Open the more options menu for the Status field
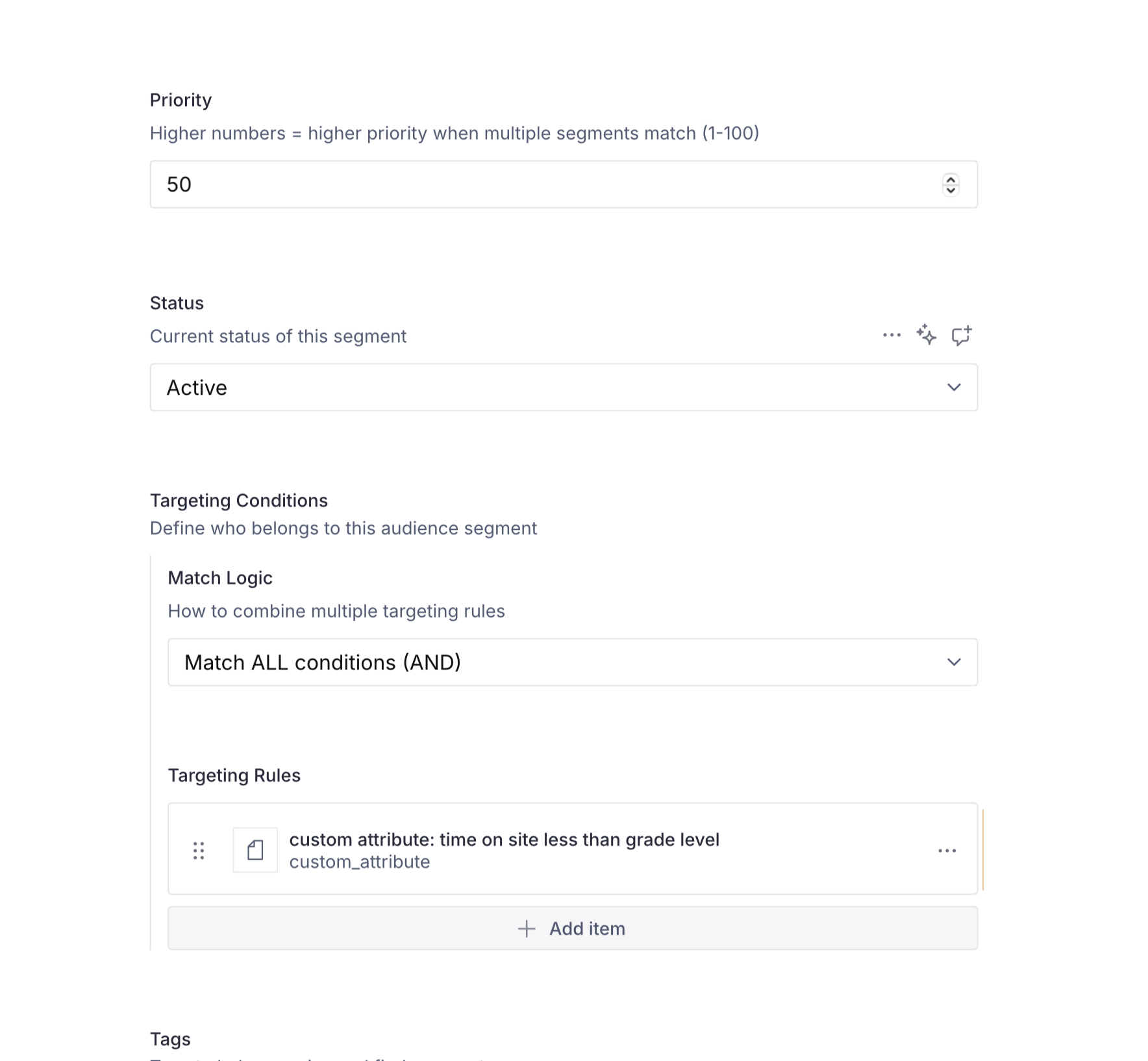 point(892,334)
